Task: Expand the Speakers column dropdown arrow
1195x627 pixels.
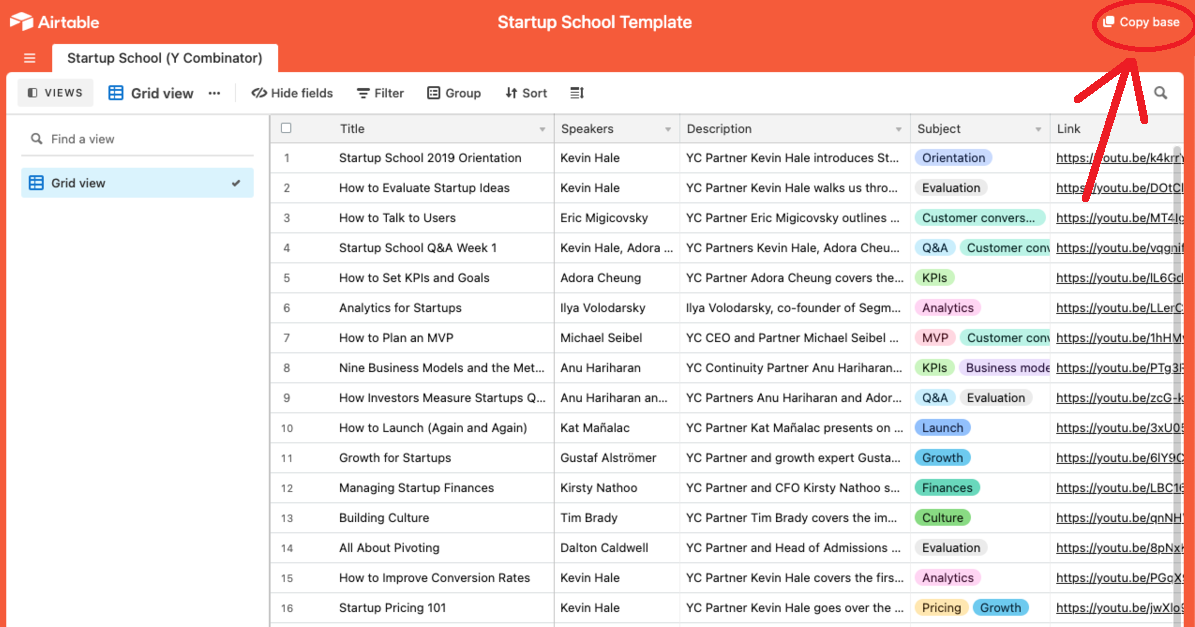Action: click(x=668, y=130)
